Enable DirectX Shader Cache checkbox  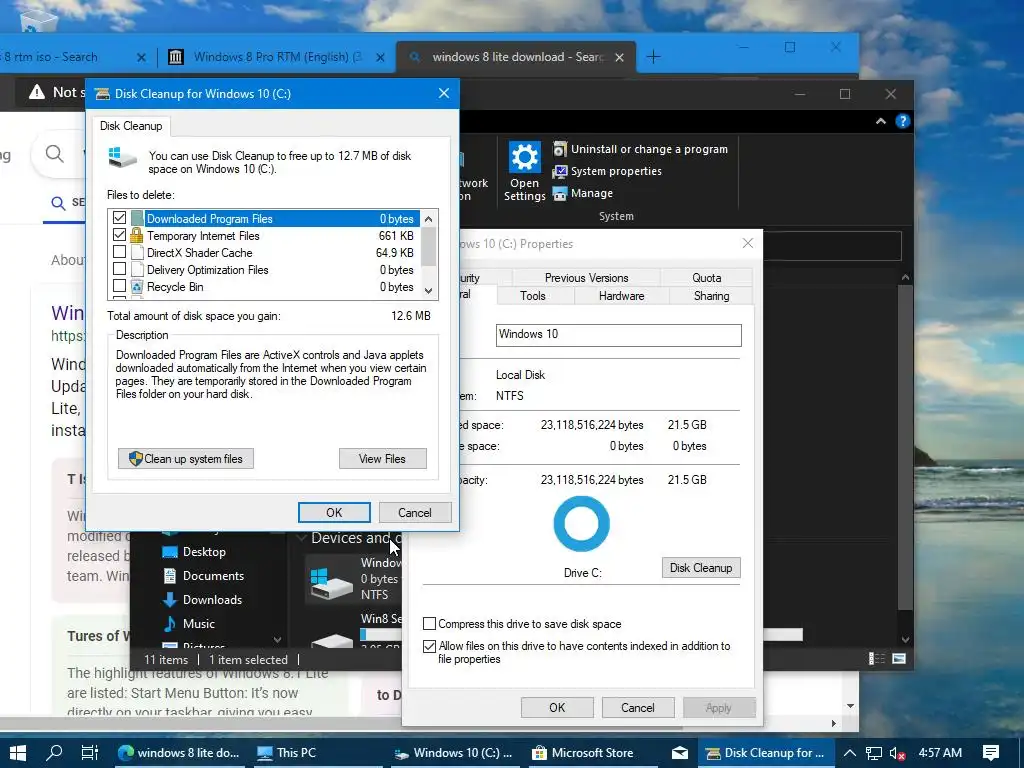point(120,251)
